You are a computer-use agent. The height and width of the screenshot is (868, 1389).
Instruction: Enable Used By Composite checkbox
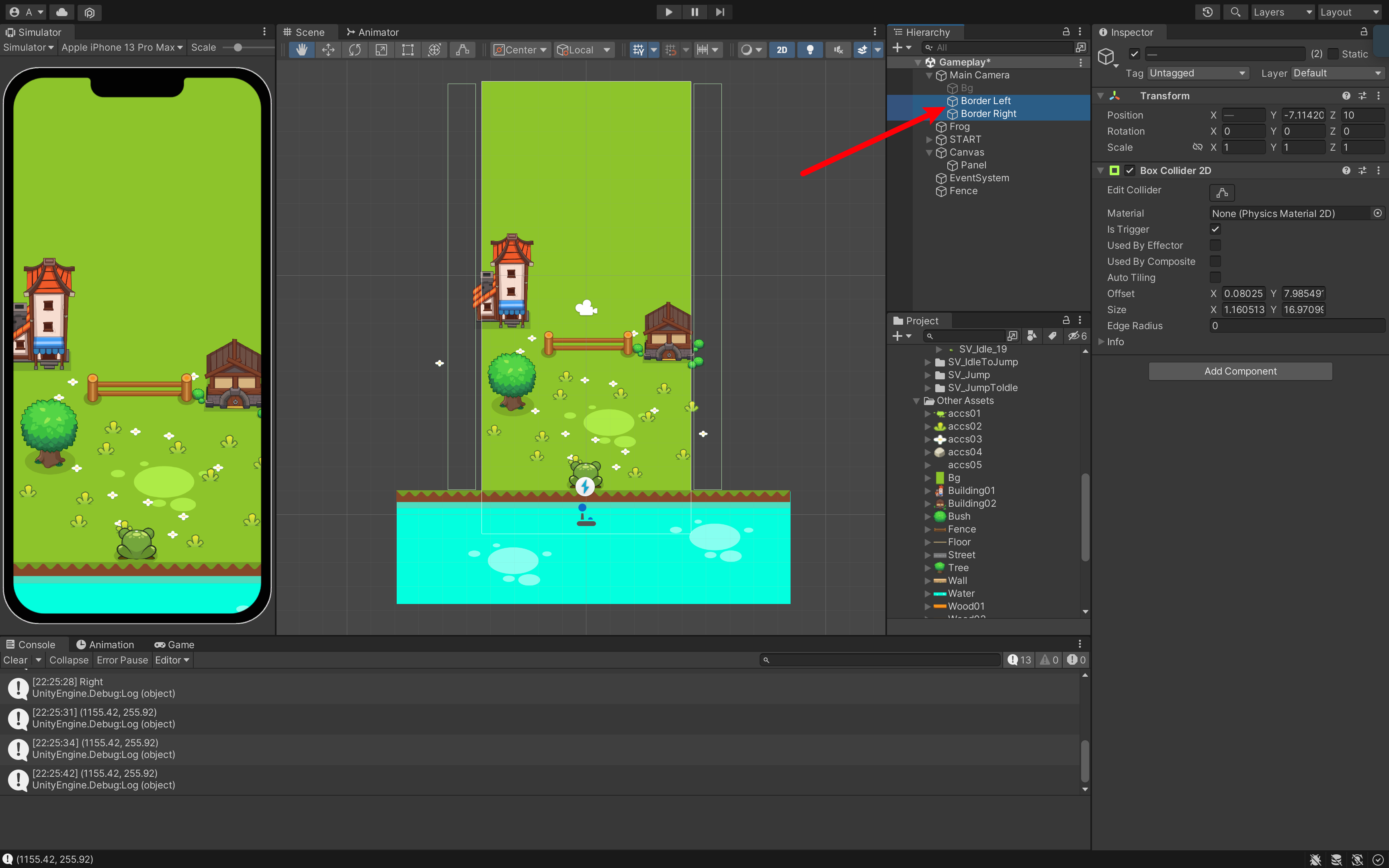(x=1215, y=261)
